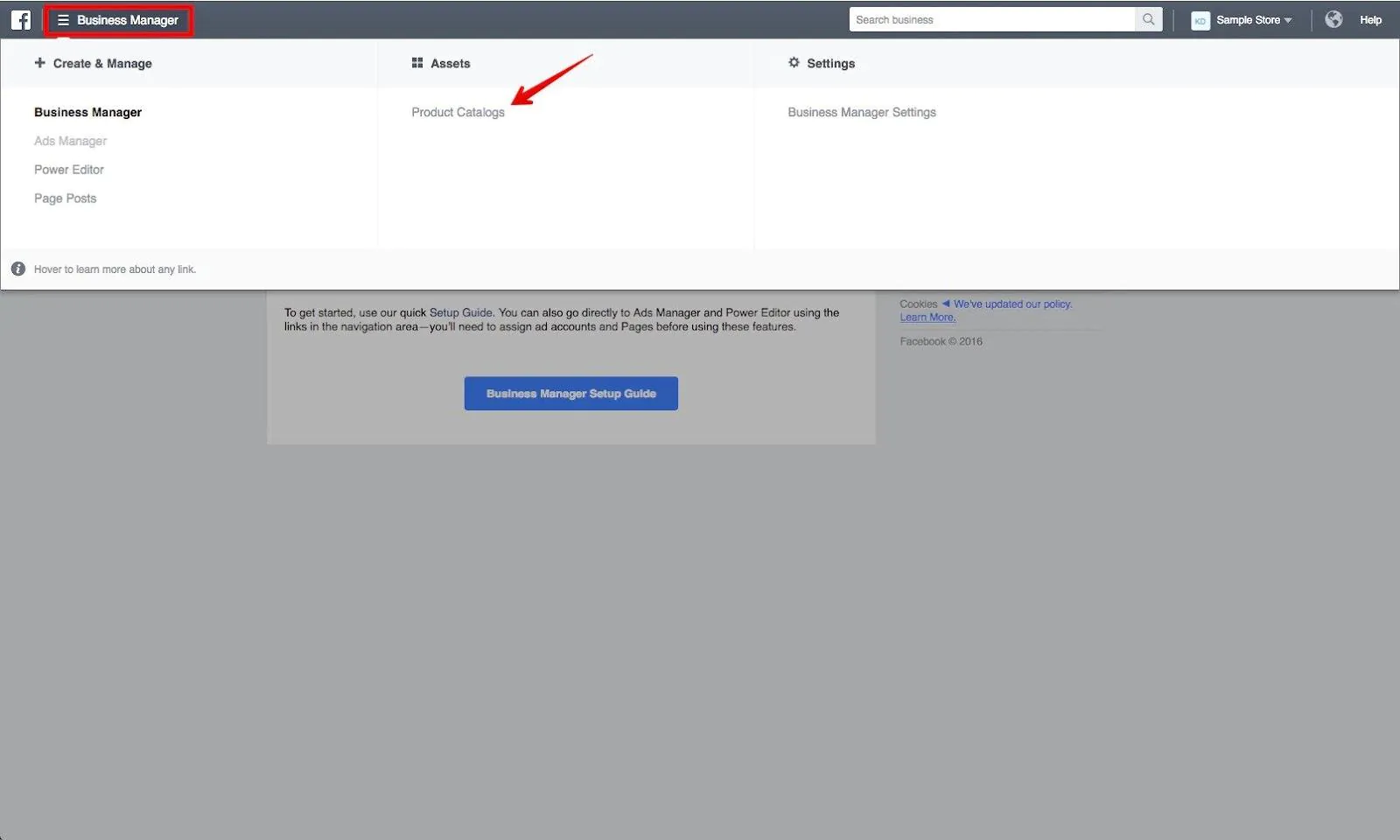The image size is (1400, 840).
Task: Click the Assets grid icon
Action: 417,63
